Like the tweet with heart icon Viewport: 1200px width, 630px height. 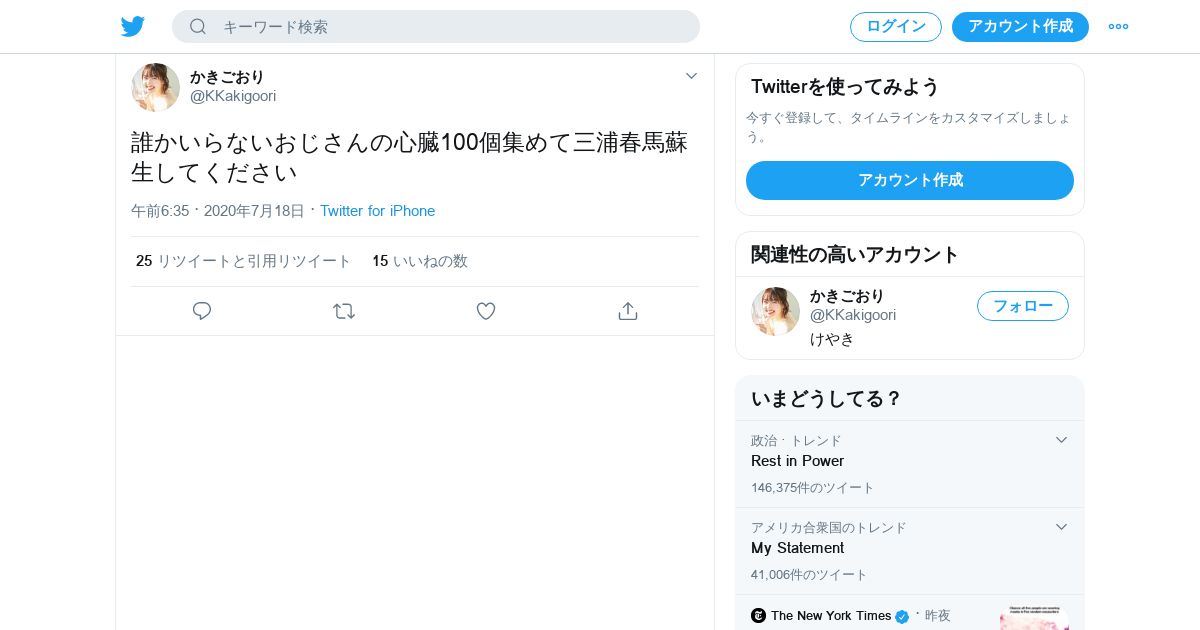pyautogui.click(x=486, y=311)
